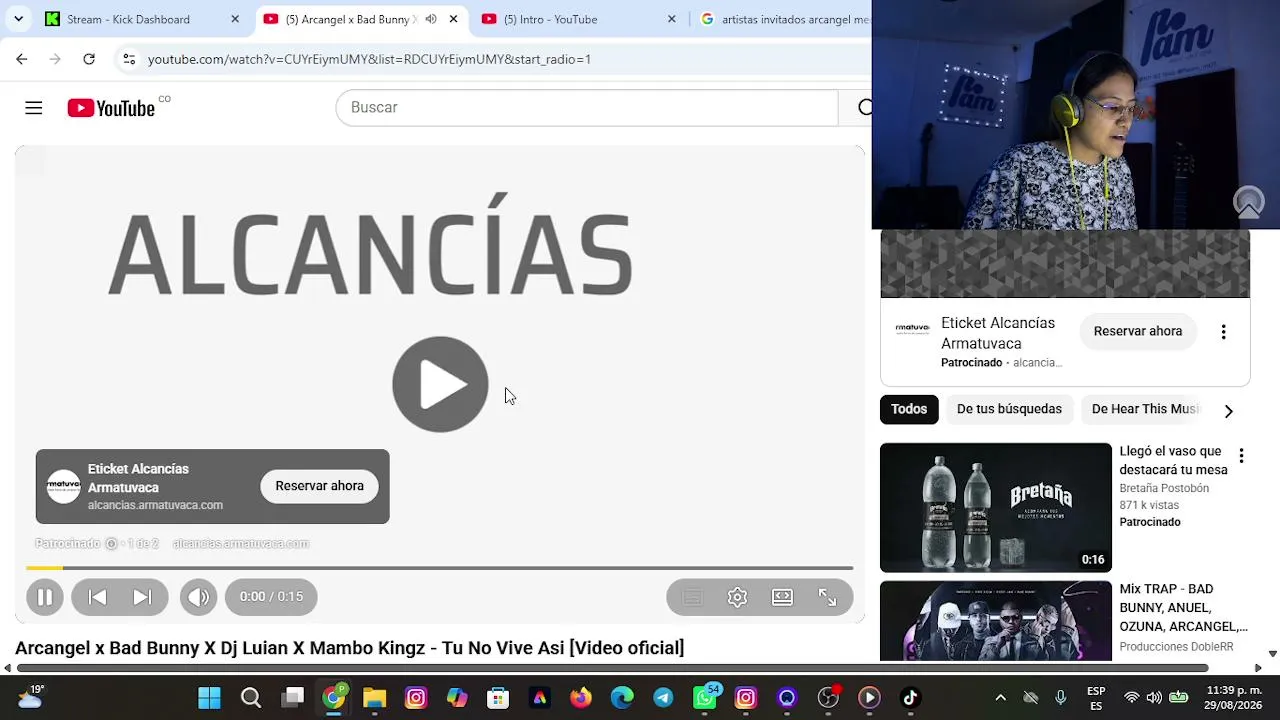The width and height of the screenshot is (1280, 720).
Task: Open Mix TRAP - BAD BUNNY, ANUEL title
Action: tap(1183, 608)
